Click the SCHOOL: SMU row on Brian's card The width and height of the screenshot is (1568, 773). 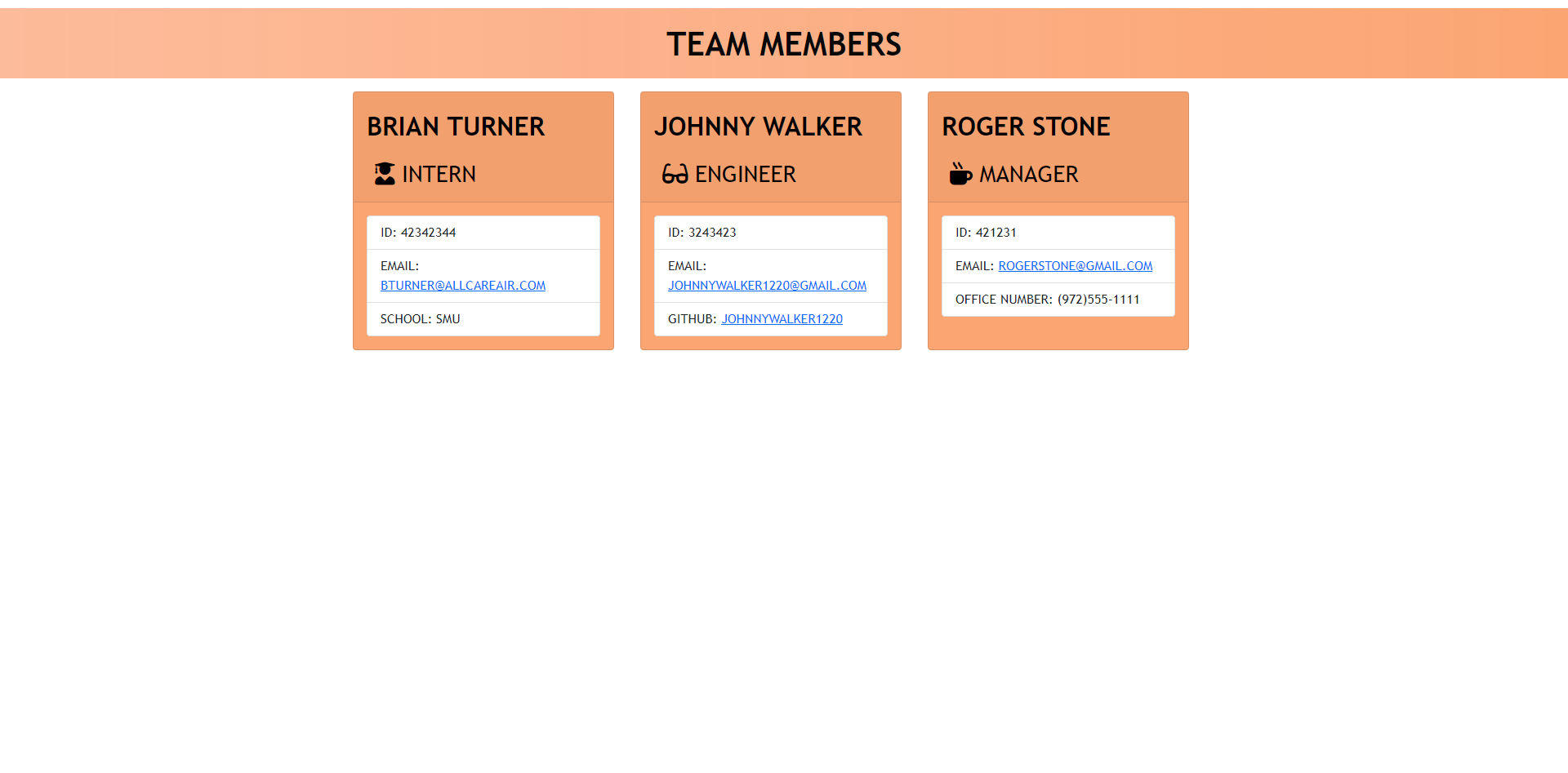point(483,318)
